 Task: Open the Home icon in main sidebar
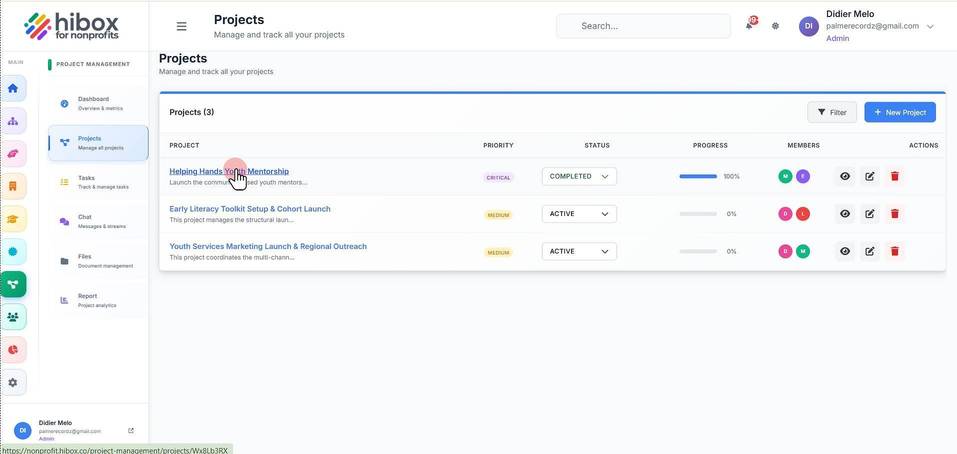tap(13, 88)
